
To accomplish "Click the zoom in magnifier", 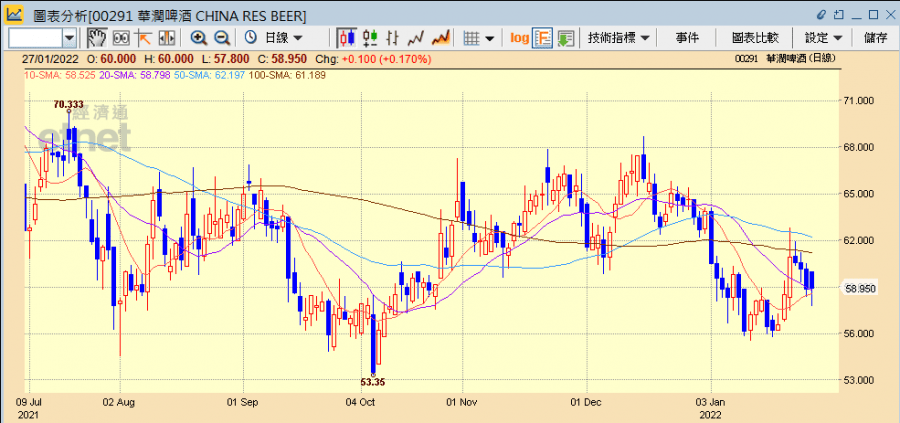I will [198, 38].
